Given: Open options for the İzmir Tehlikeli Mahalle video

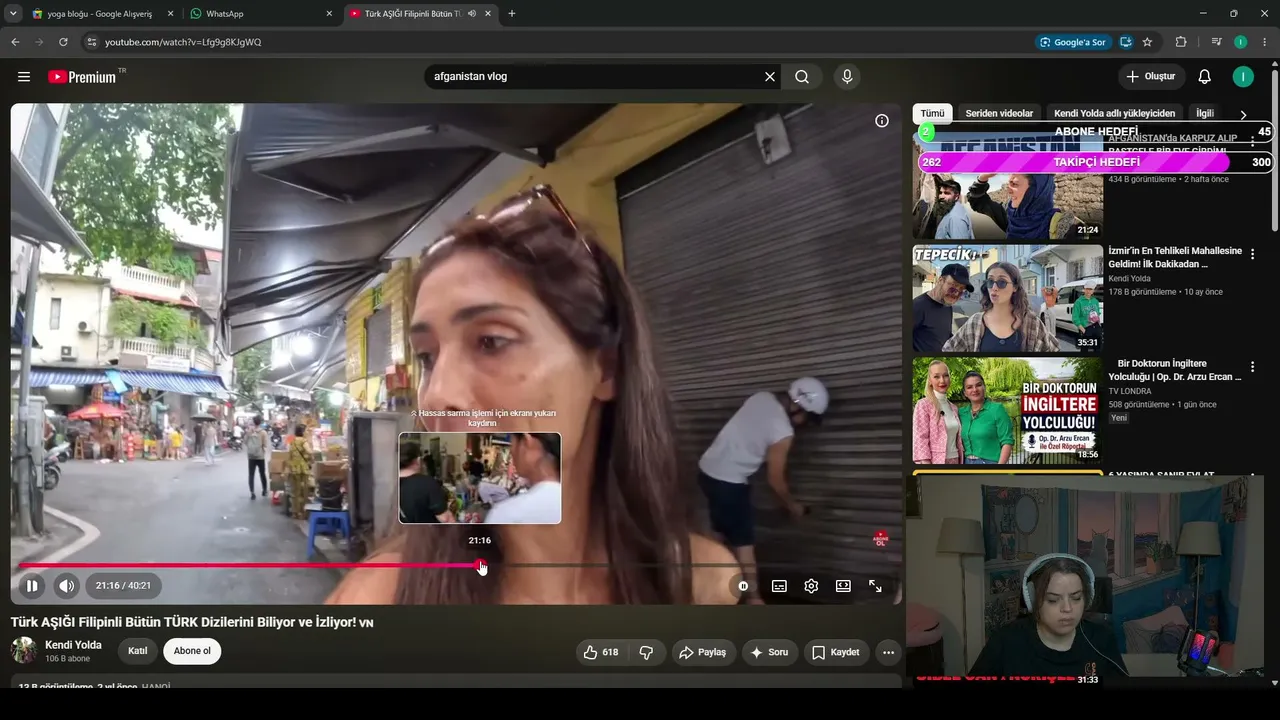Looking at the screenshot, I should (1252, 254).
